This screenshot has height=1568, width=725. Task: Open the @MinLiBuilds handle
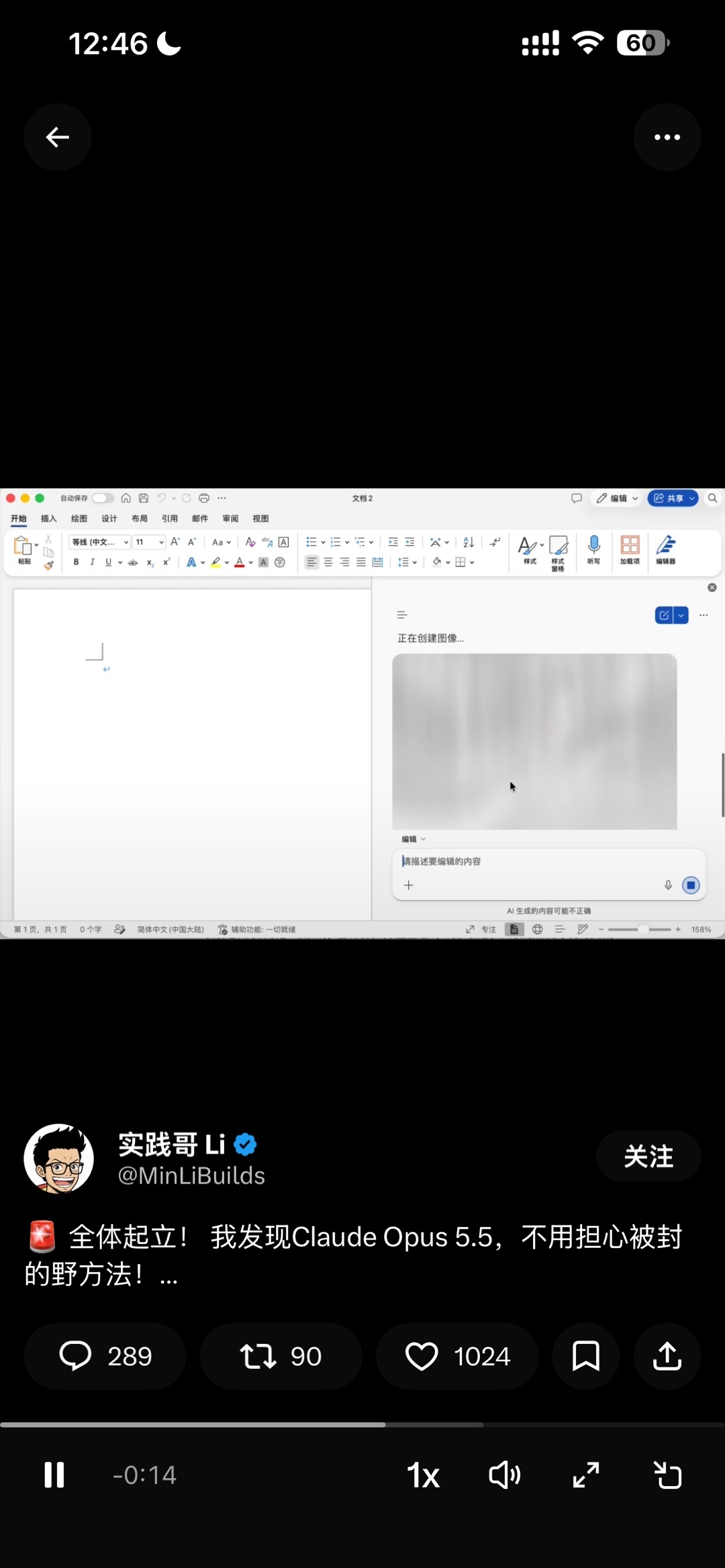191,1175
